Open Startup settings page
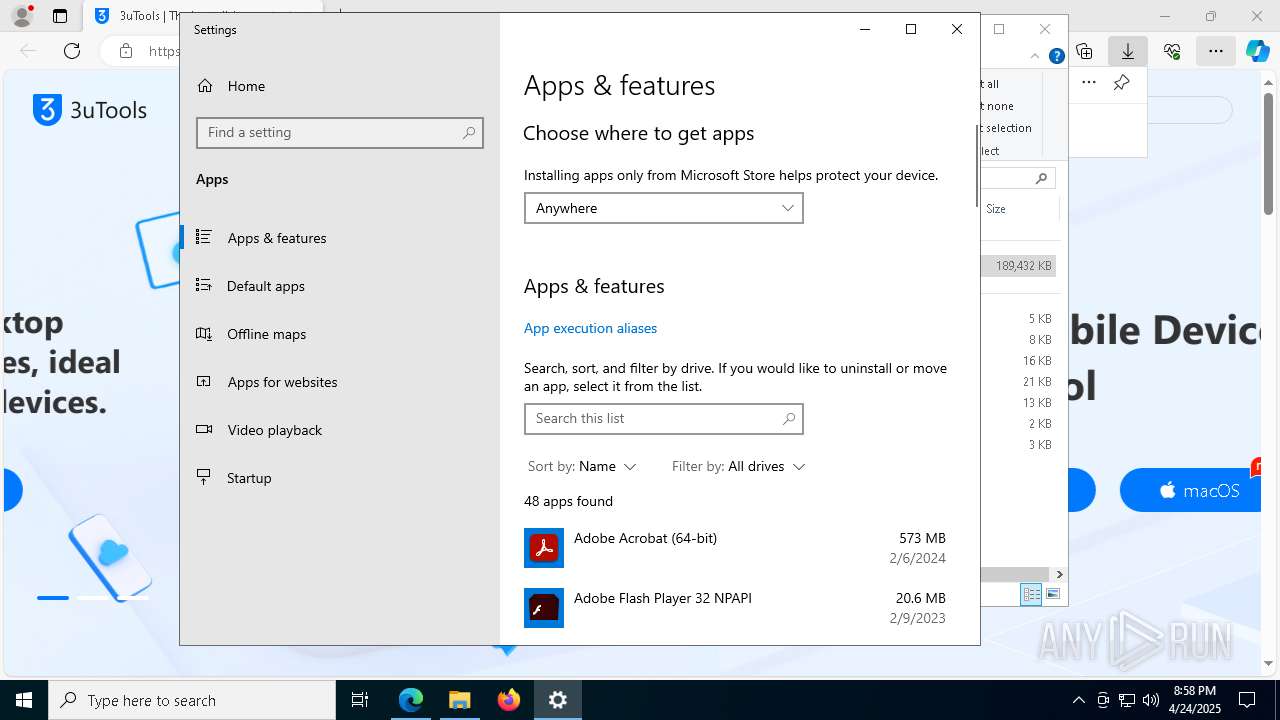Viewport: 1280px width, 720px height. tap(249, 478)
